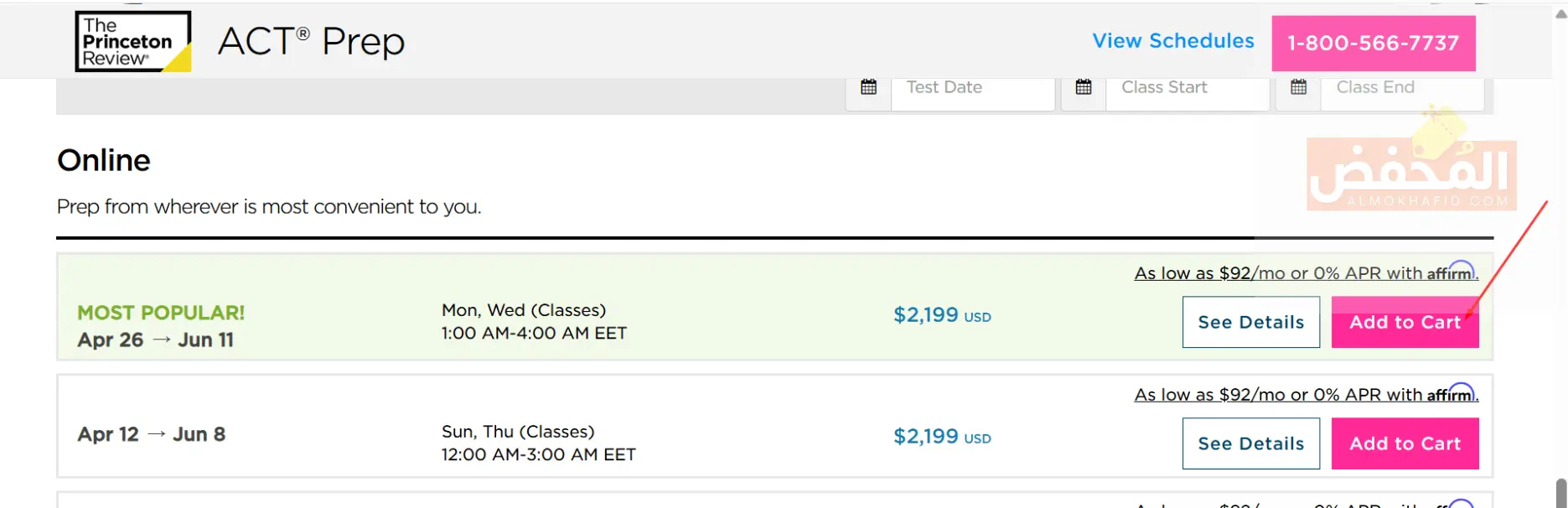
Task: Type in the Test Date field
Action: coord(972,87)
